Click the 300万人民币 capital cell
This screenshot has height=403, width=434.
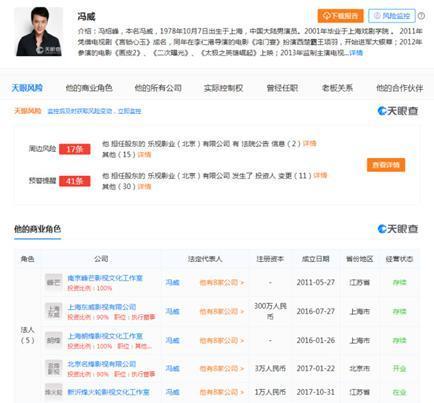pos(270,311)
